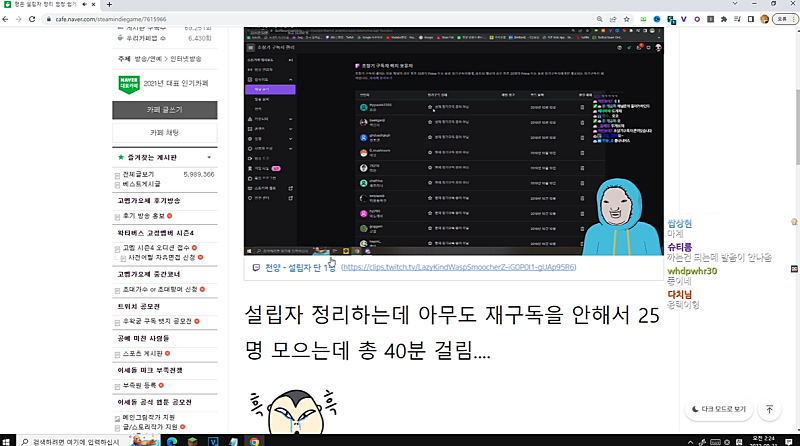
Task: Click the 카페 채팅 button
Action: (x=164, y=133)
